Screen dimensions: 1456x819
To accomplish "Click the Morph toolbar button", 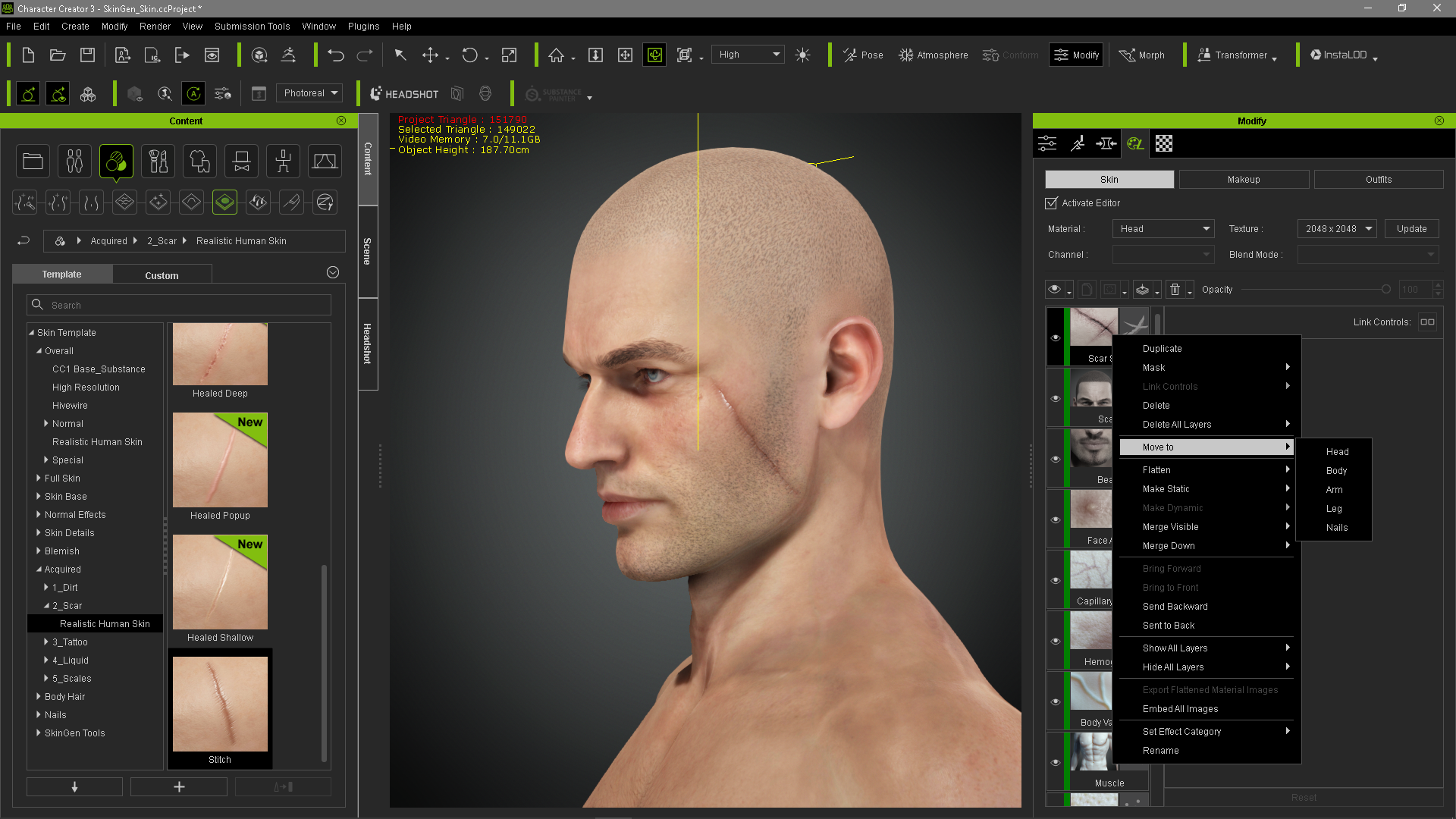I will 1141,55.
